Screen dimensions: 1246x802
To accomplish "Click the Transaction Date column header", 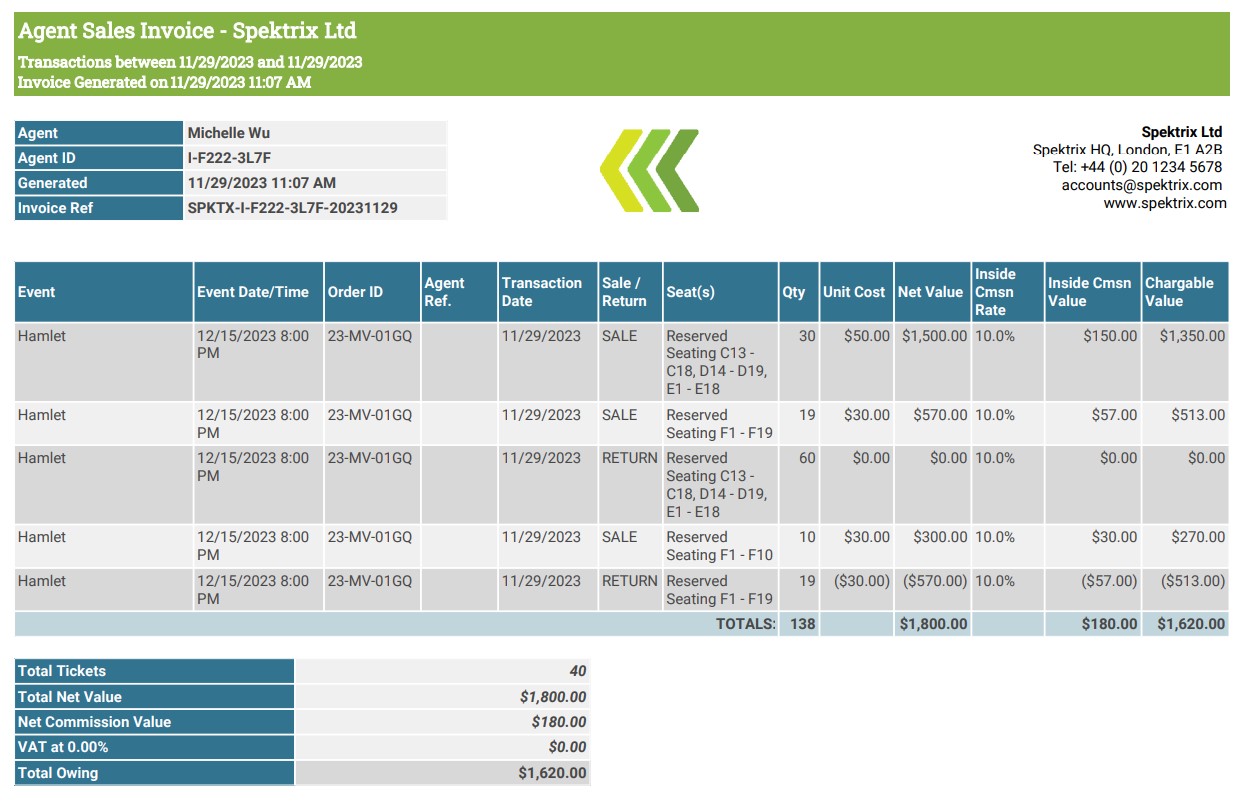I will 541,292.
